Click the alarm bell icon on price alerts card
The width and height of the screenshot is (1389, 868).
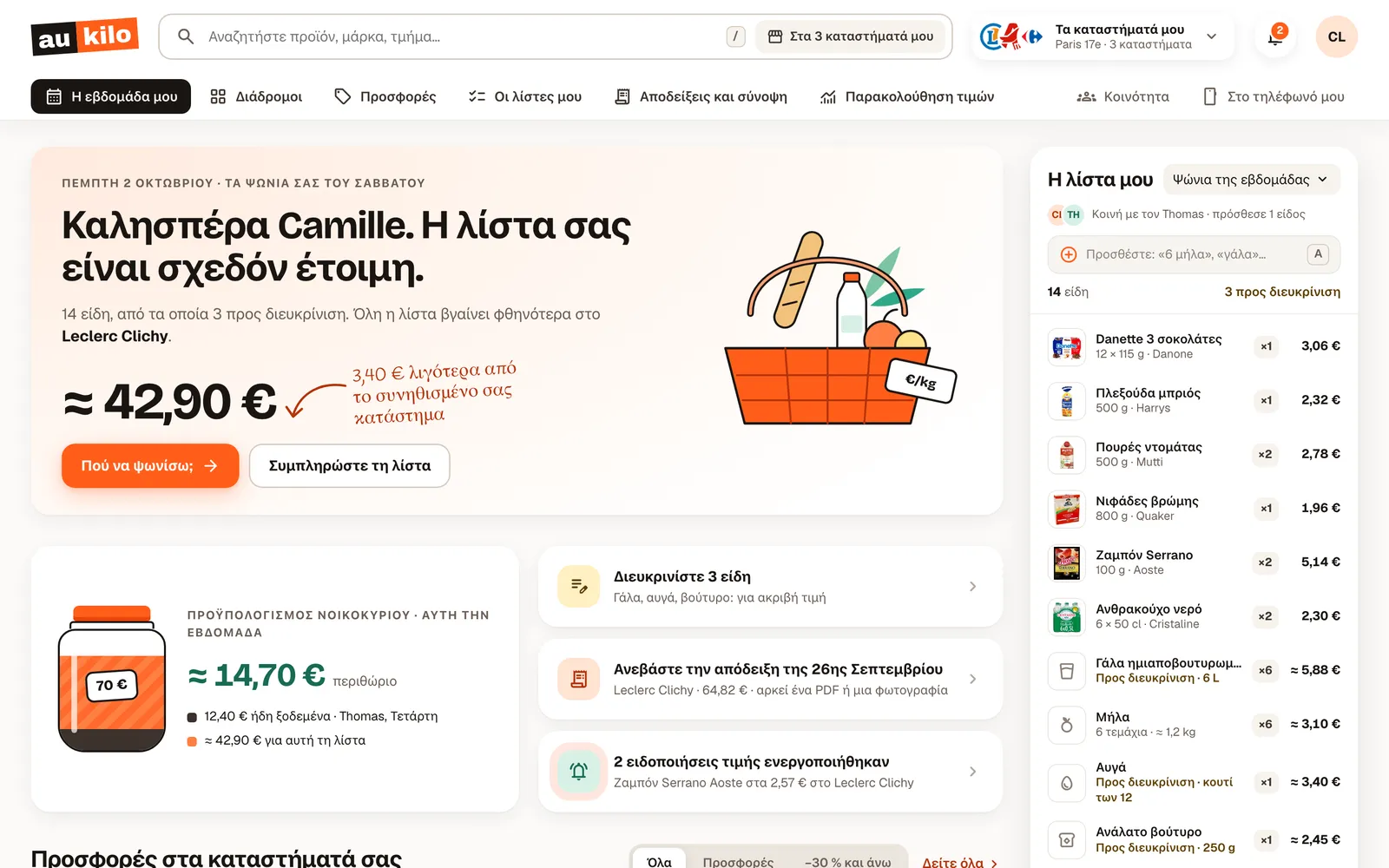[578, 771]
